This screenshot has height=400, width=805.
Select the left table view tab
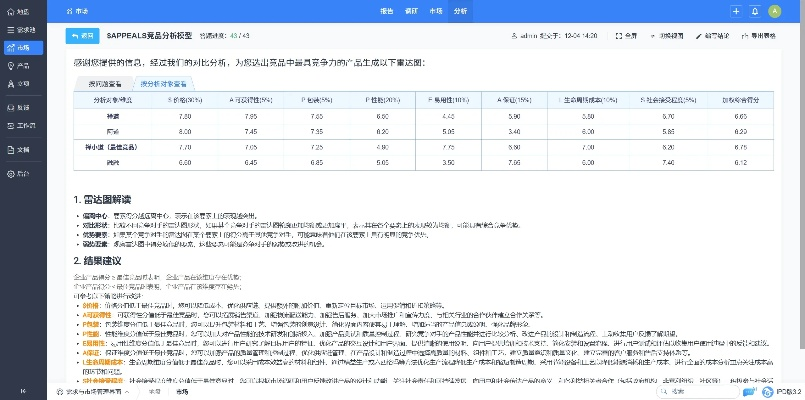click(104, 84)
